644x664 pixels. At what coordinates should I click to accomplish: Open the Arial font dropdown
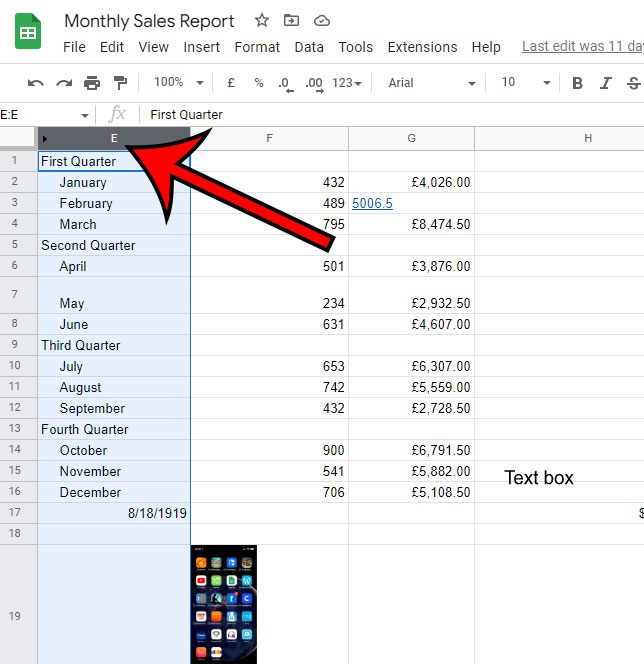coord(431,83)
